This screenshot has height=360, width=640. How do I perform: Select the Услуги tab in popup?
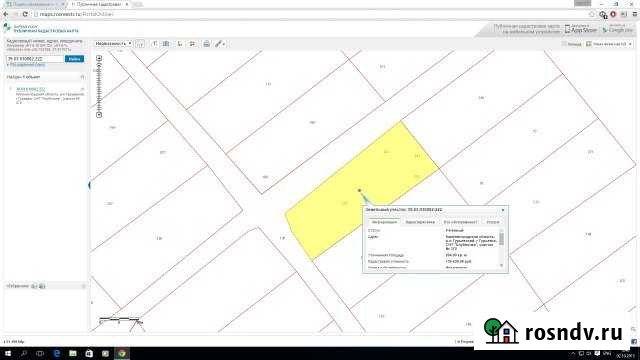493,222
